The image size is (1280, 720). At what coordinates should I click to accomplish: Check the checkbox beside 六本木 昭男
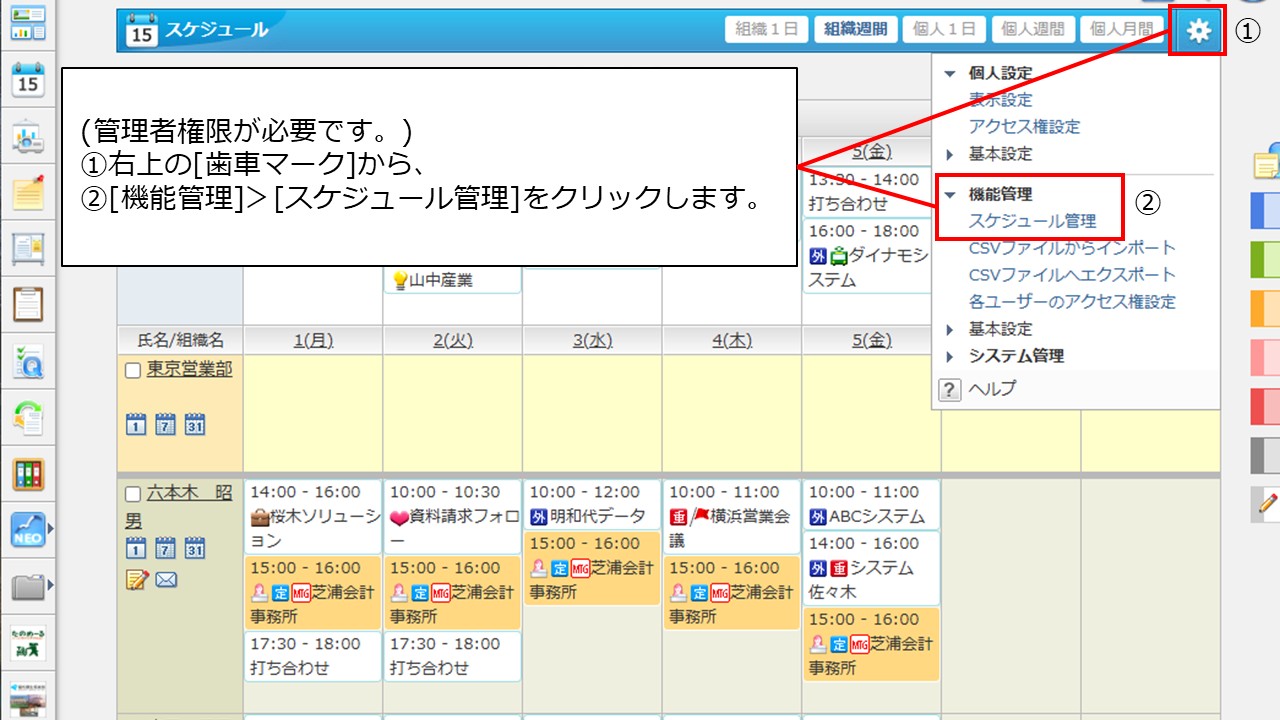click(x=133, y=494)
